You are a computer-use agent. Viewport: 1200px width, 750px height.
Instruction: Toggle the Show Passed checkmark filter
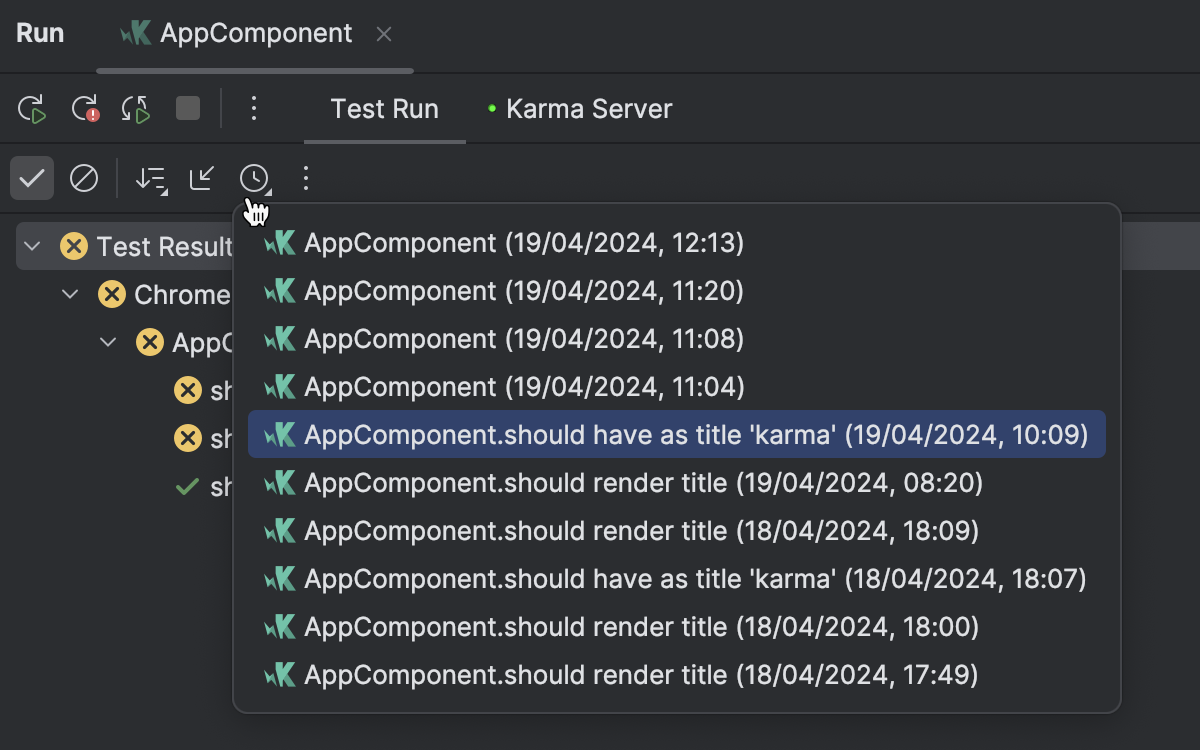coord(32,179)
